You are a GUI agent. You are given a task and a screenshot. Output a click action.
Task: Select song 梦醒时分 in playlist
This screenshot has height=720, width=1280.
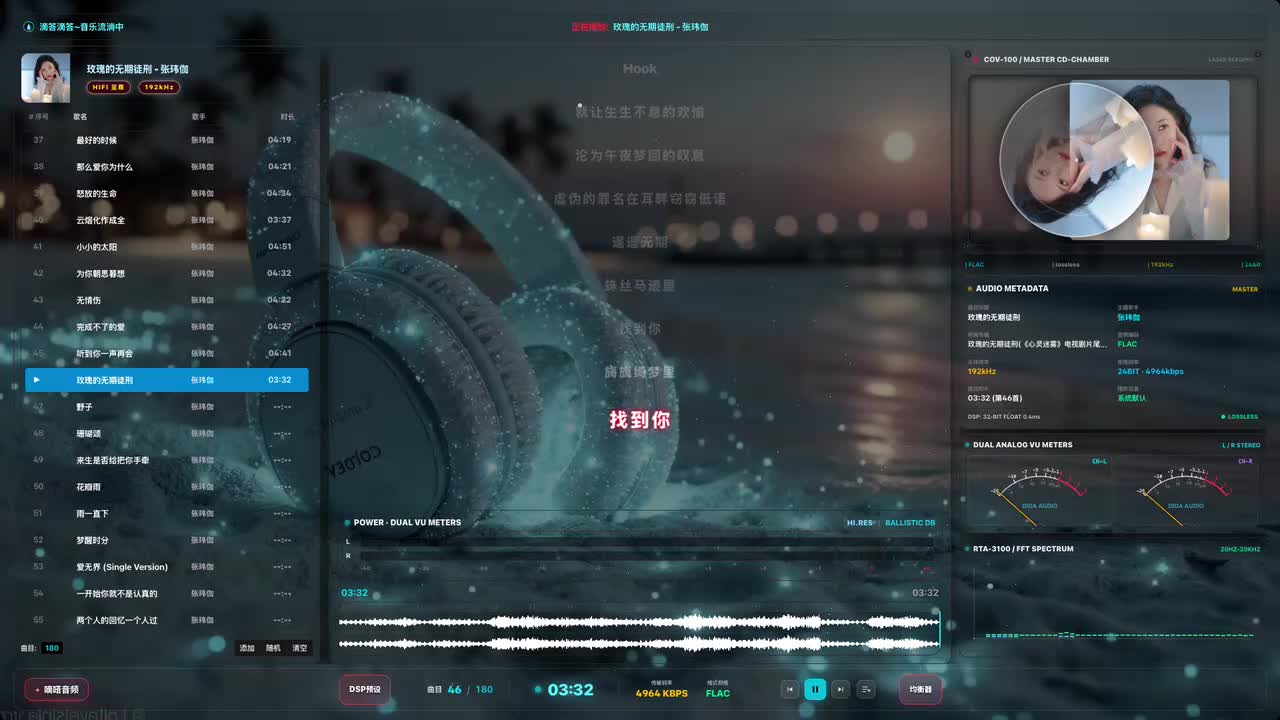pos(167,540)
